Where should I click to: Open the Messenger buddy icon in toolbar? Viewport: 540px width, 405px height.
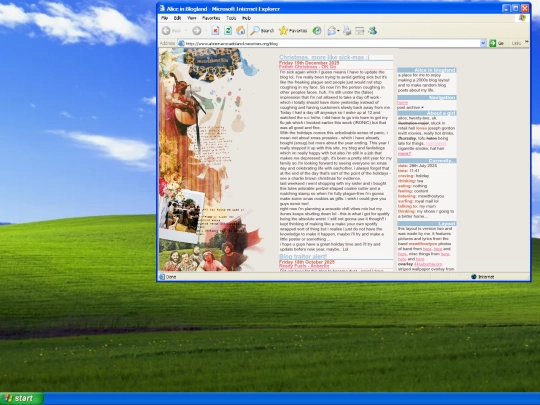[x=372, y=31]
